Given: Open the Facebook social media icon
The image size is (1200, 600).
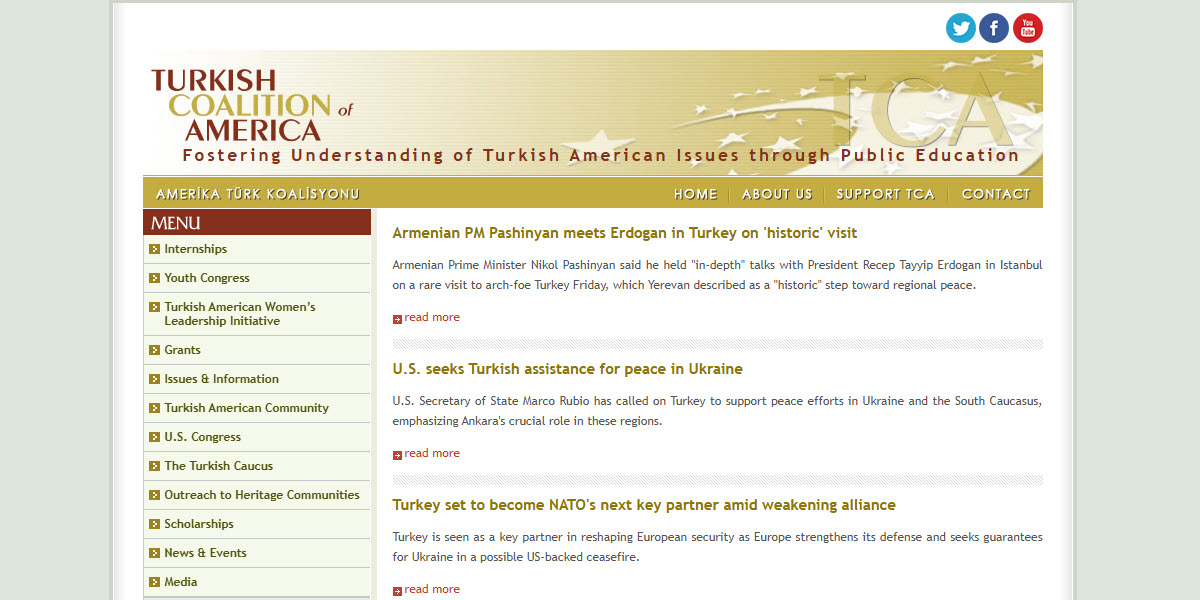Looking at the screenshot, I should [994, 28].
